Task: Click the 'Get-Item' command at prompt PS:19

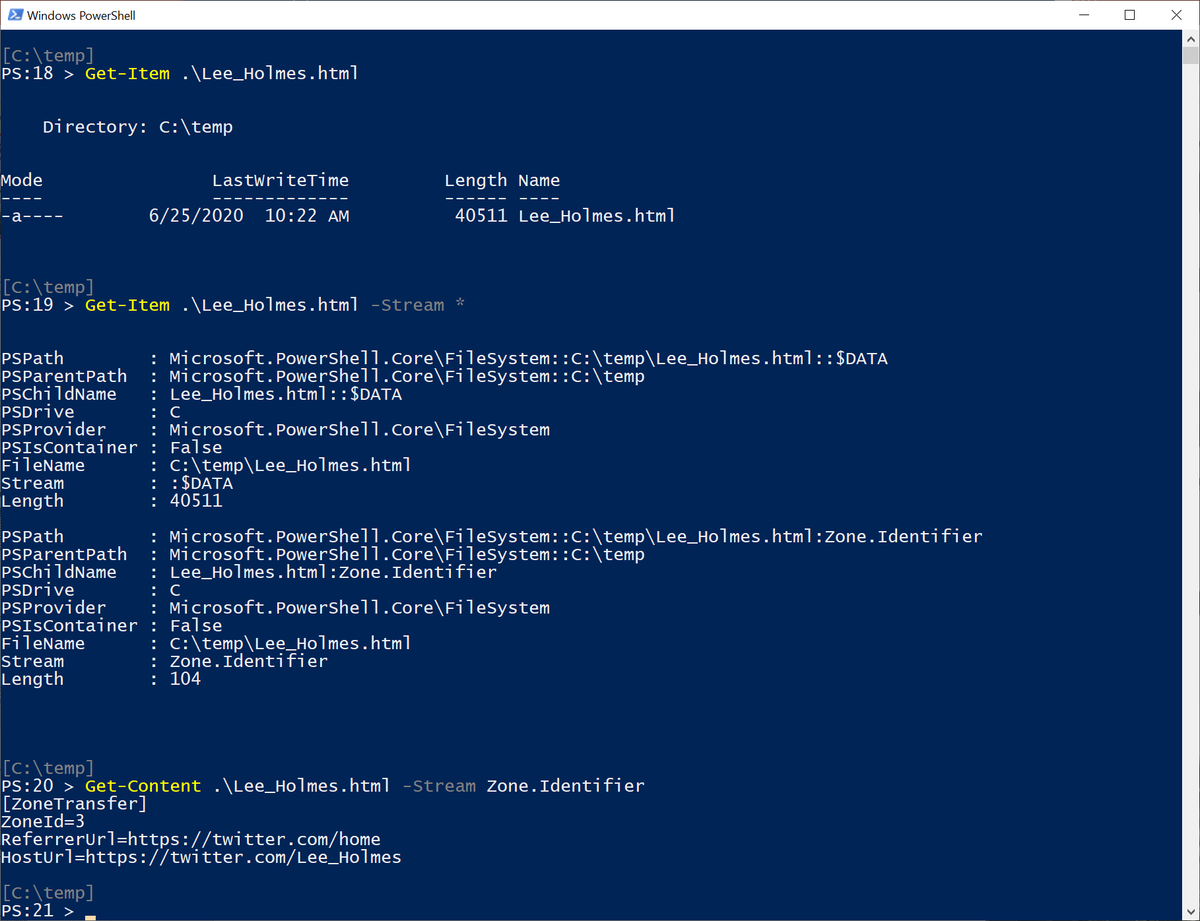Action: tap(128, 305)
